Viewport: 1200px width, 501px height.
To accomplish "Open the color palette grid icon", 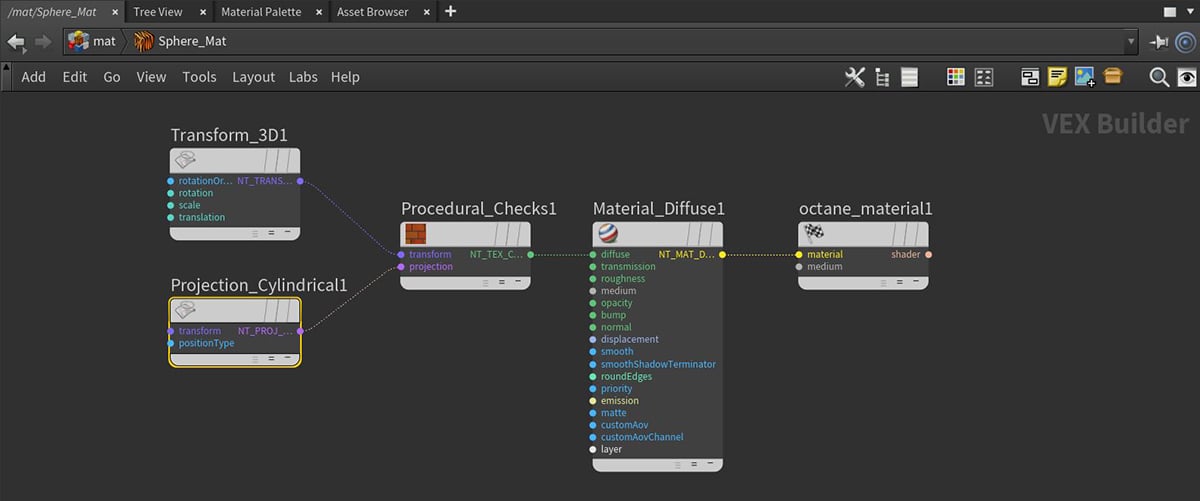I will pyautogui.click(x=956, y=77).
